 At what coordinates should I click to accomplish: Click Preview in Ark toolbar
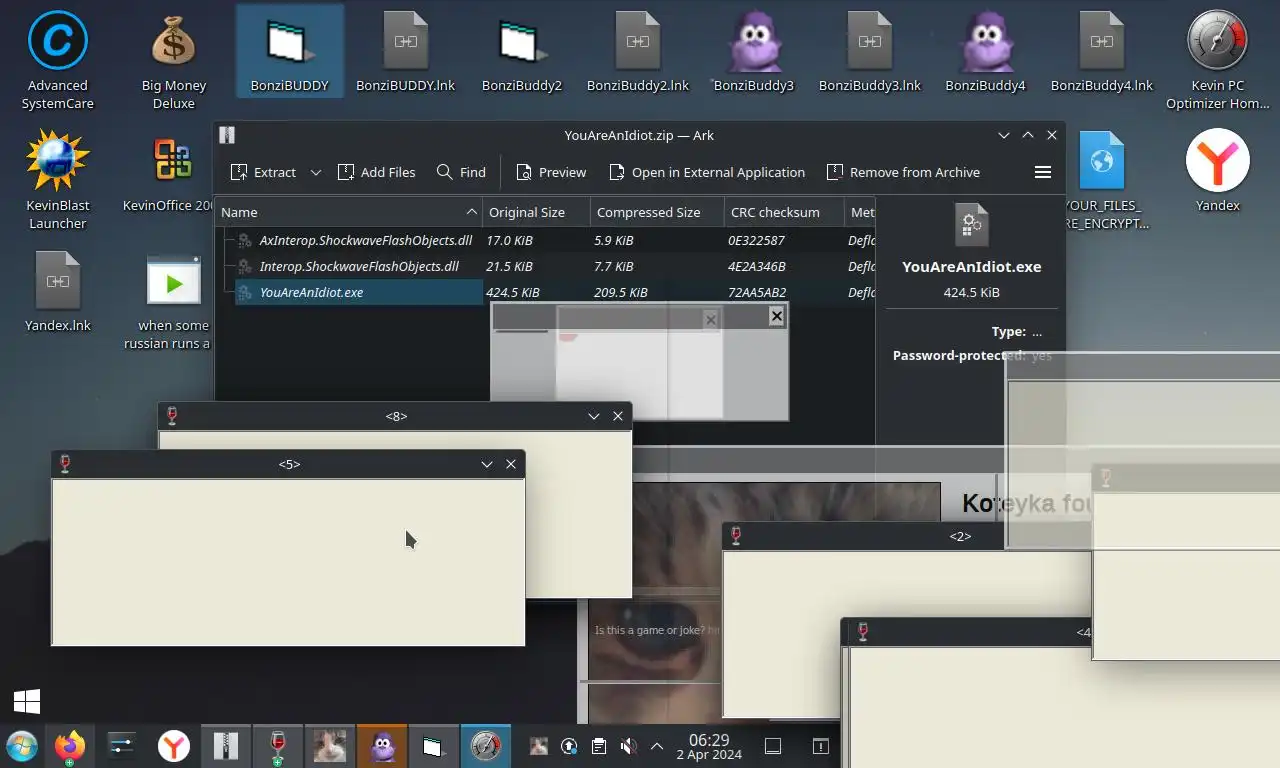(x=551, y=172)
